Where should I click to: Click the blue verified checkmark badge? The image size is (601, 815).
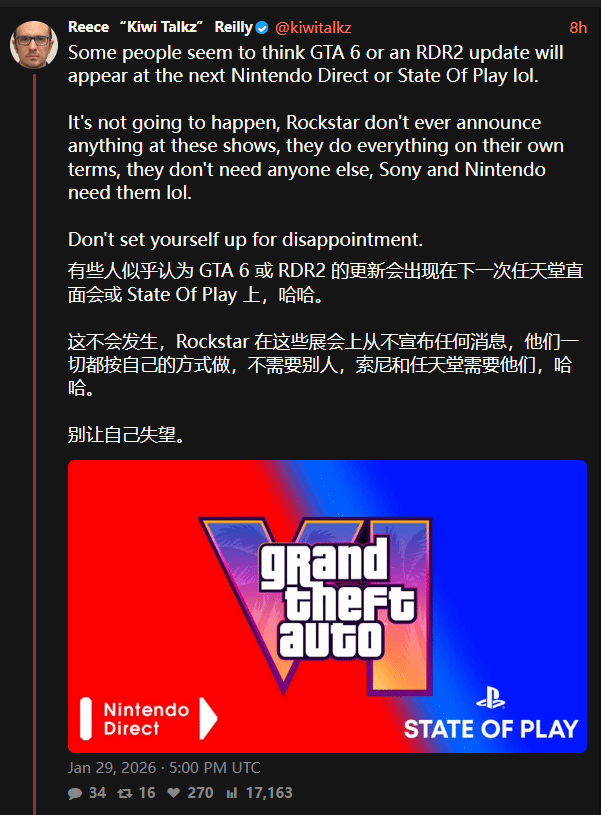tap(262, 28)
